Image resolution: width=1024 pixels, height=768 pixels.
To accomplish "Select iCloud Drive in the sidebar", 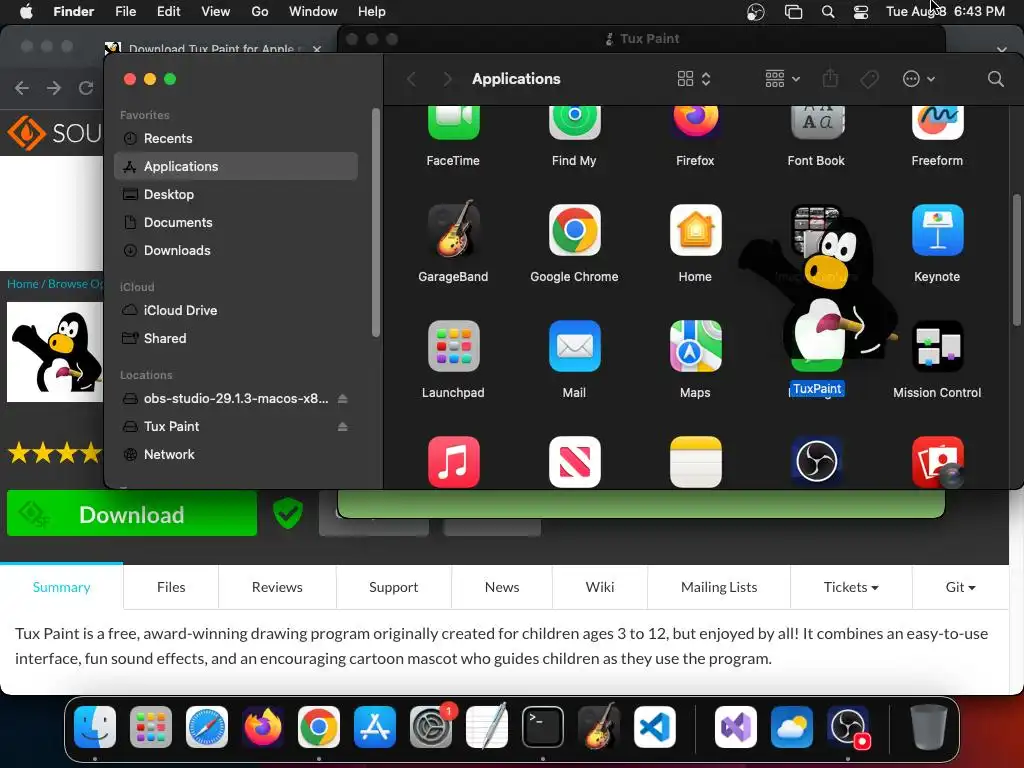I will [236, 310].
